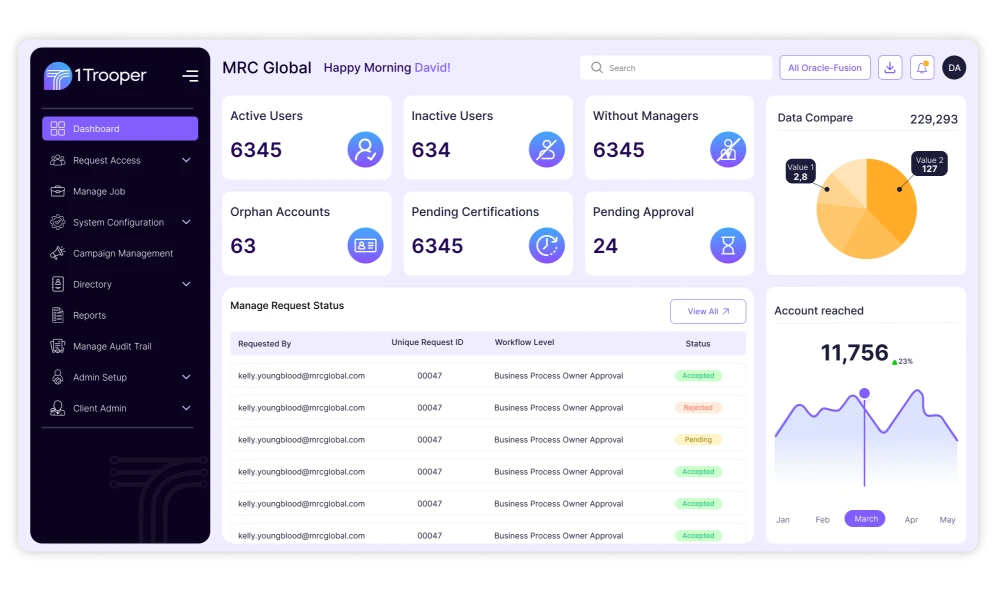
Task: Select March on the chart timeline
Action: pyautogui.click(x=865, y=519)
